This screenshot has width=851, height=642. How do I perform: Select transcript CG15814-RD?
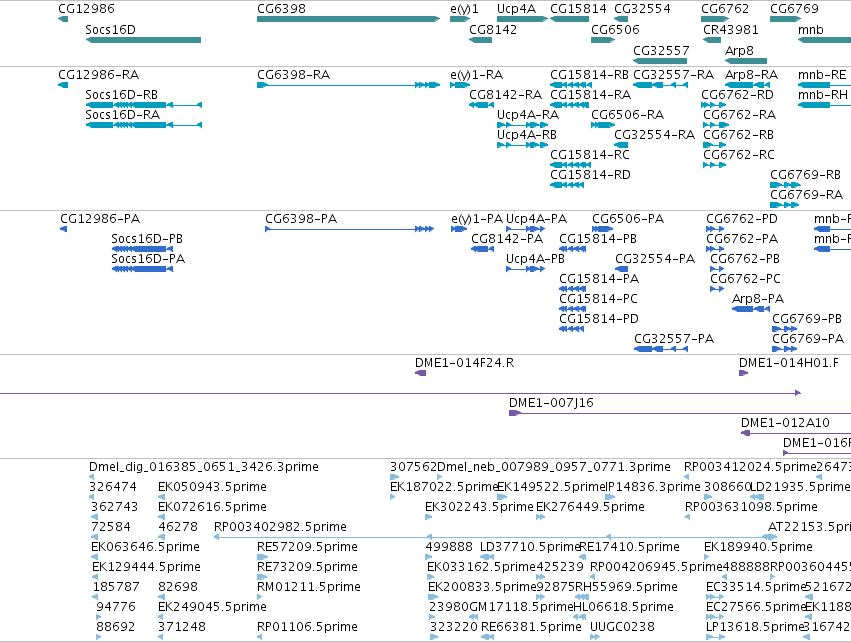point(567,185)
